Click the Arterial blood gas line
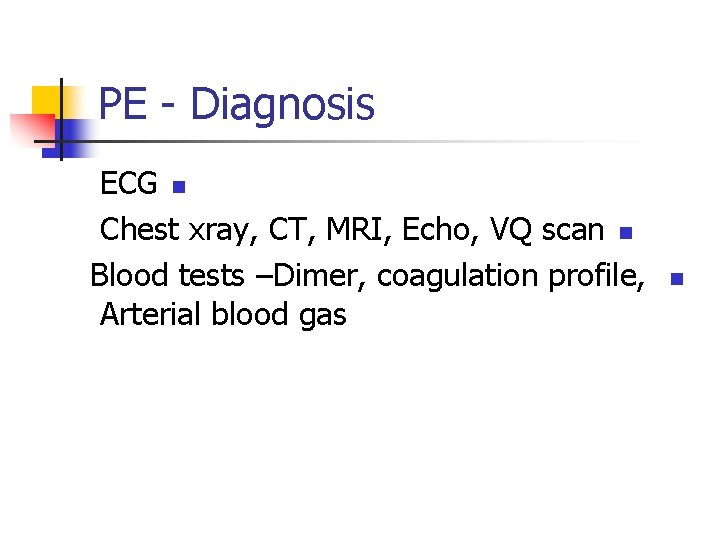Viewport: 720px width, 540px height. (x=223, y=315)
